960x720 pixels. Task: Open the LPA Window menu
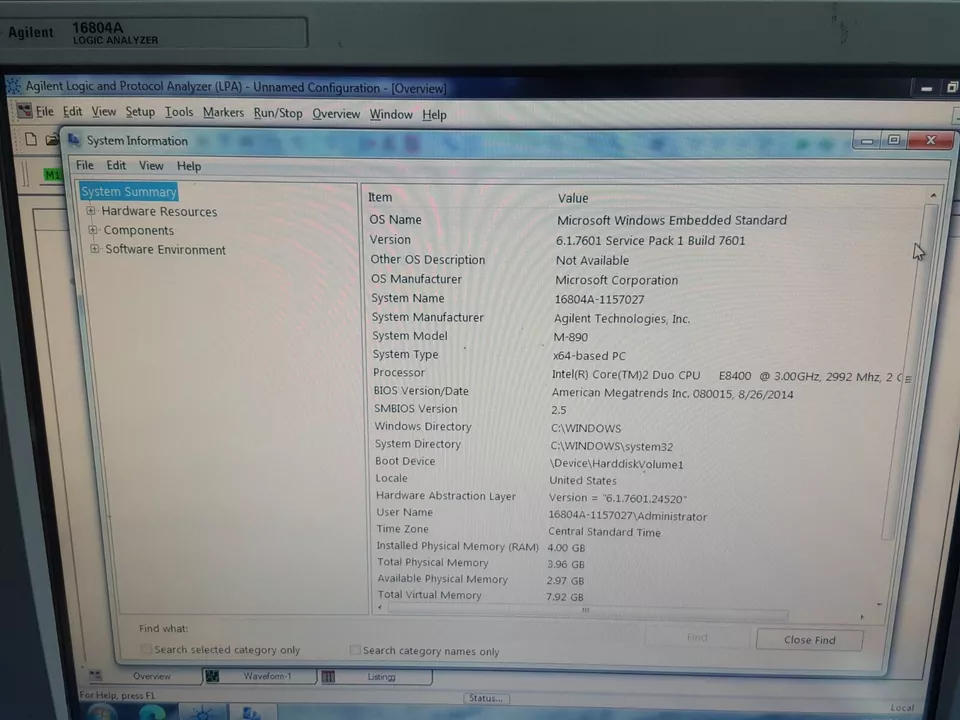point(391,114)
